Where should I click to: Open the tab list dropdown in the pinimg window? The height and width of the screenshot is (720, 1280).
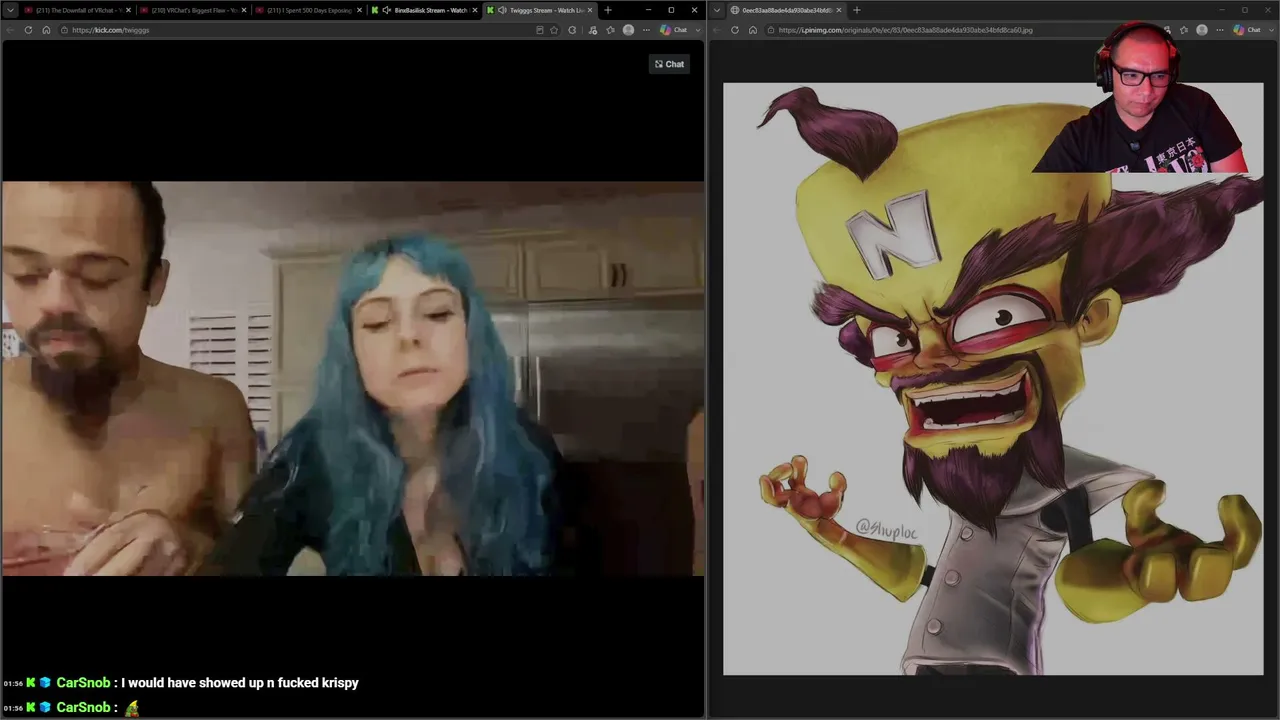coord(717,10)
